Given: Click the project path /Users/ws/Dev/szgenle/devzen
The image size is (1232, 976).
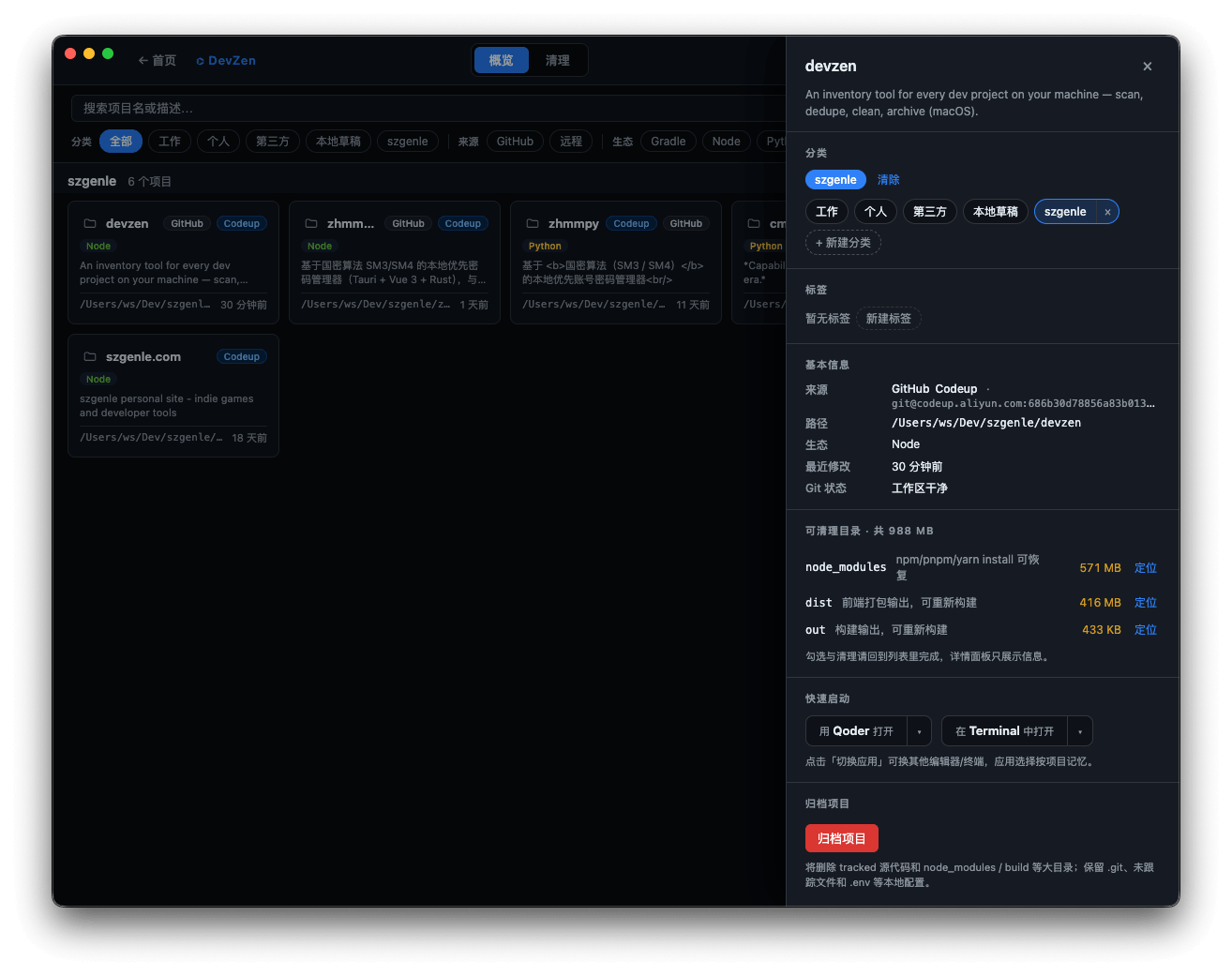Looking at the screenshot, I should point(986,423).
